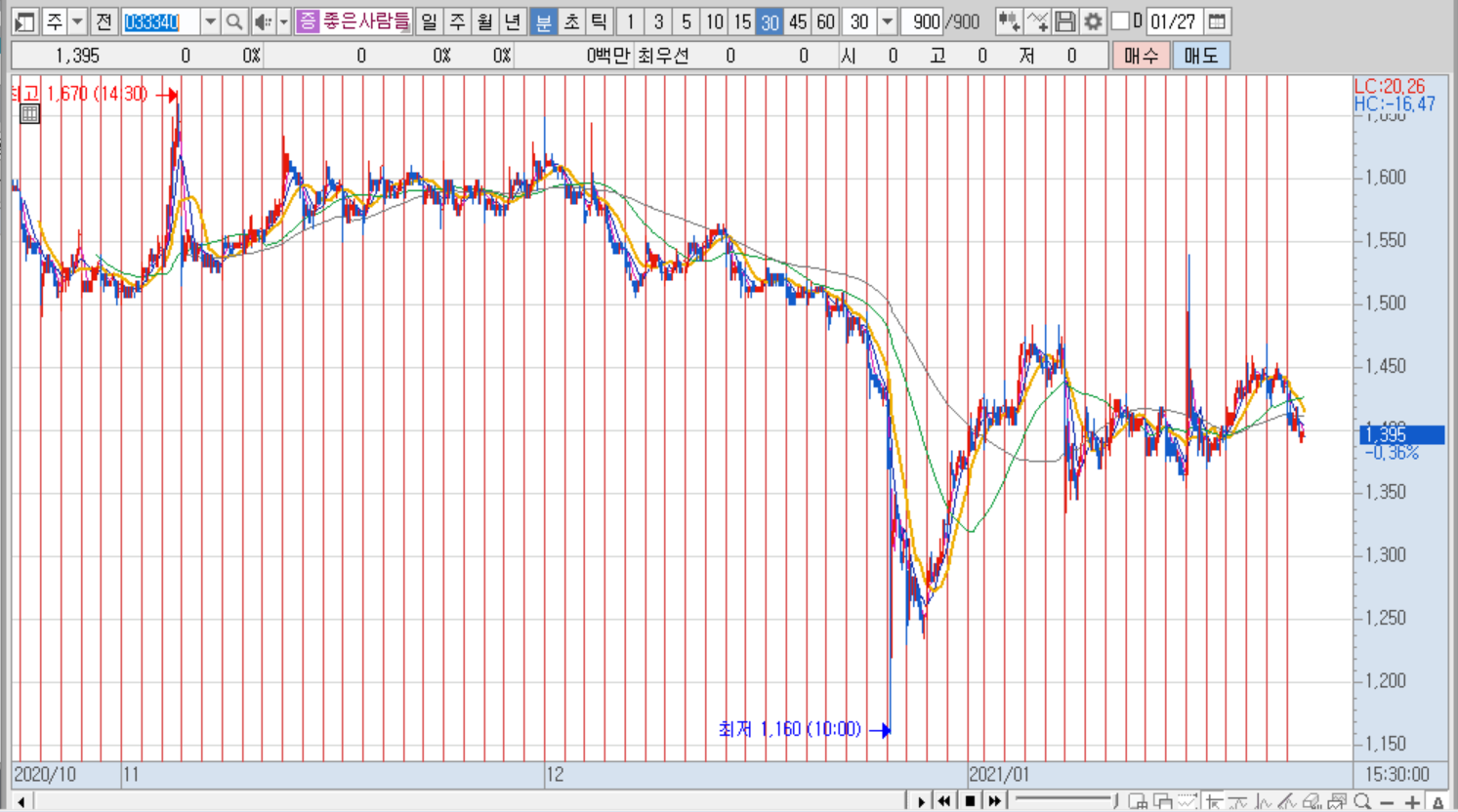Click the axis alignment tool icon
The width and height of the screenshot is (1458, 812).
[1214, 801]
